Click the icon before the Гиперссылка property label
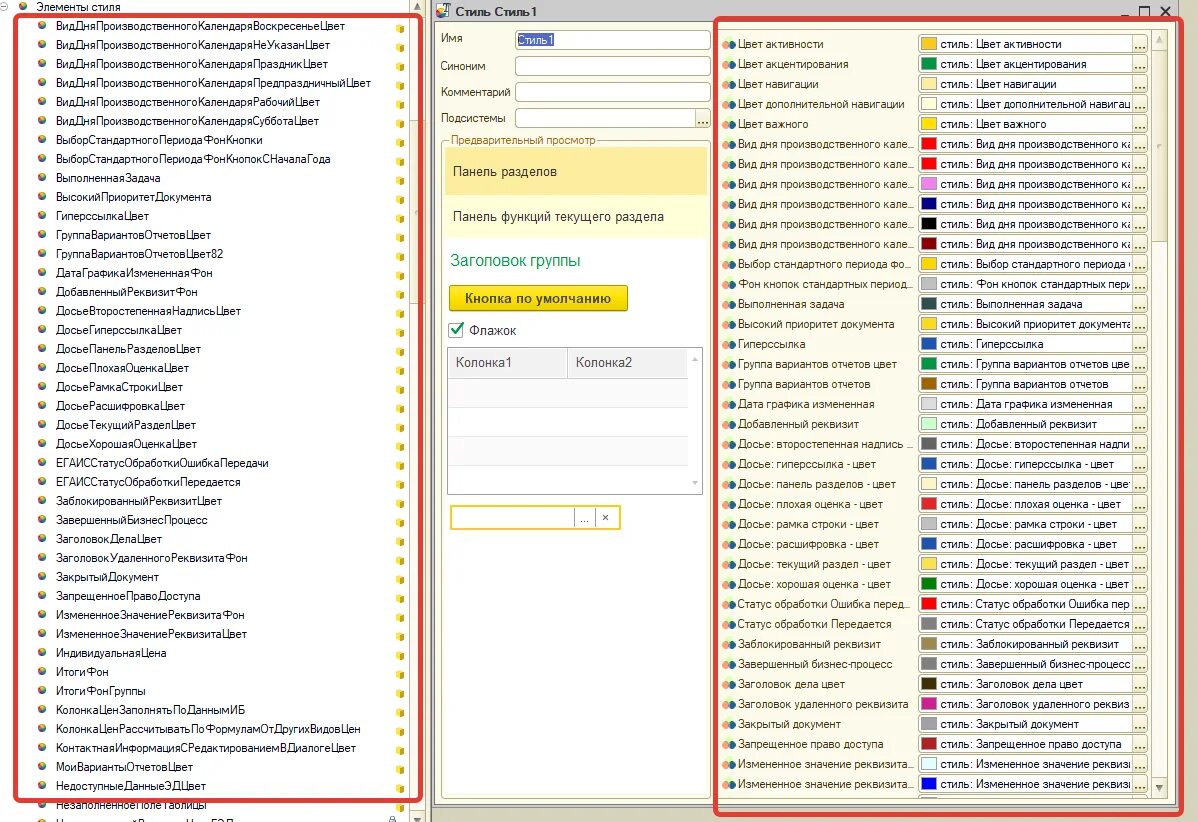Screen dimensions: 1198x822 (x=729, y=344)
